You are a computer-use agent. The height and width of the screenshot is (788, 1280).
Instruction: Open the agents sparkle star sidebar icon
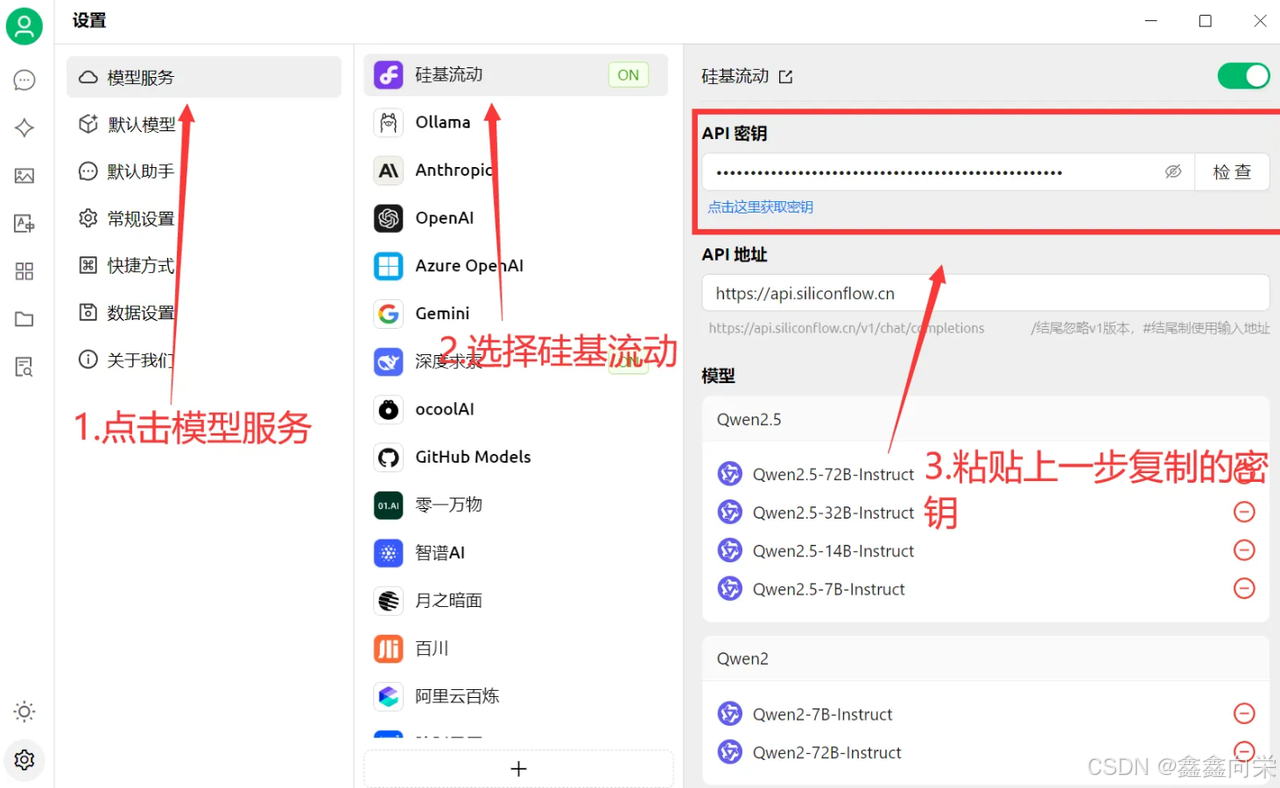click(x=24, y=127)
